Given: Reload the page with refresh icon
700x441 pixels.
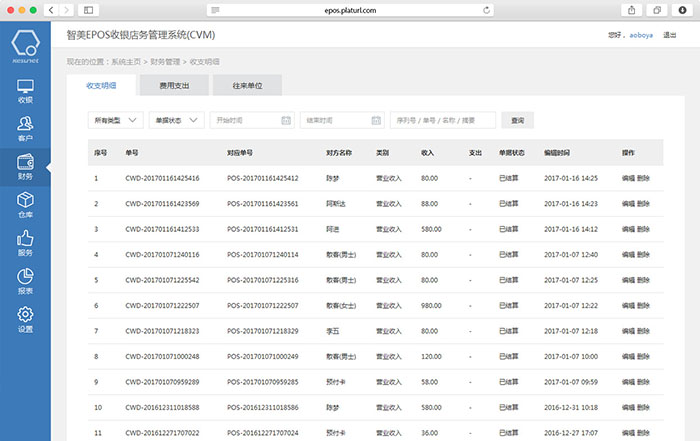Looking at the screenshot, I should (487, 10).
